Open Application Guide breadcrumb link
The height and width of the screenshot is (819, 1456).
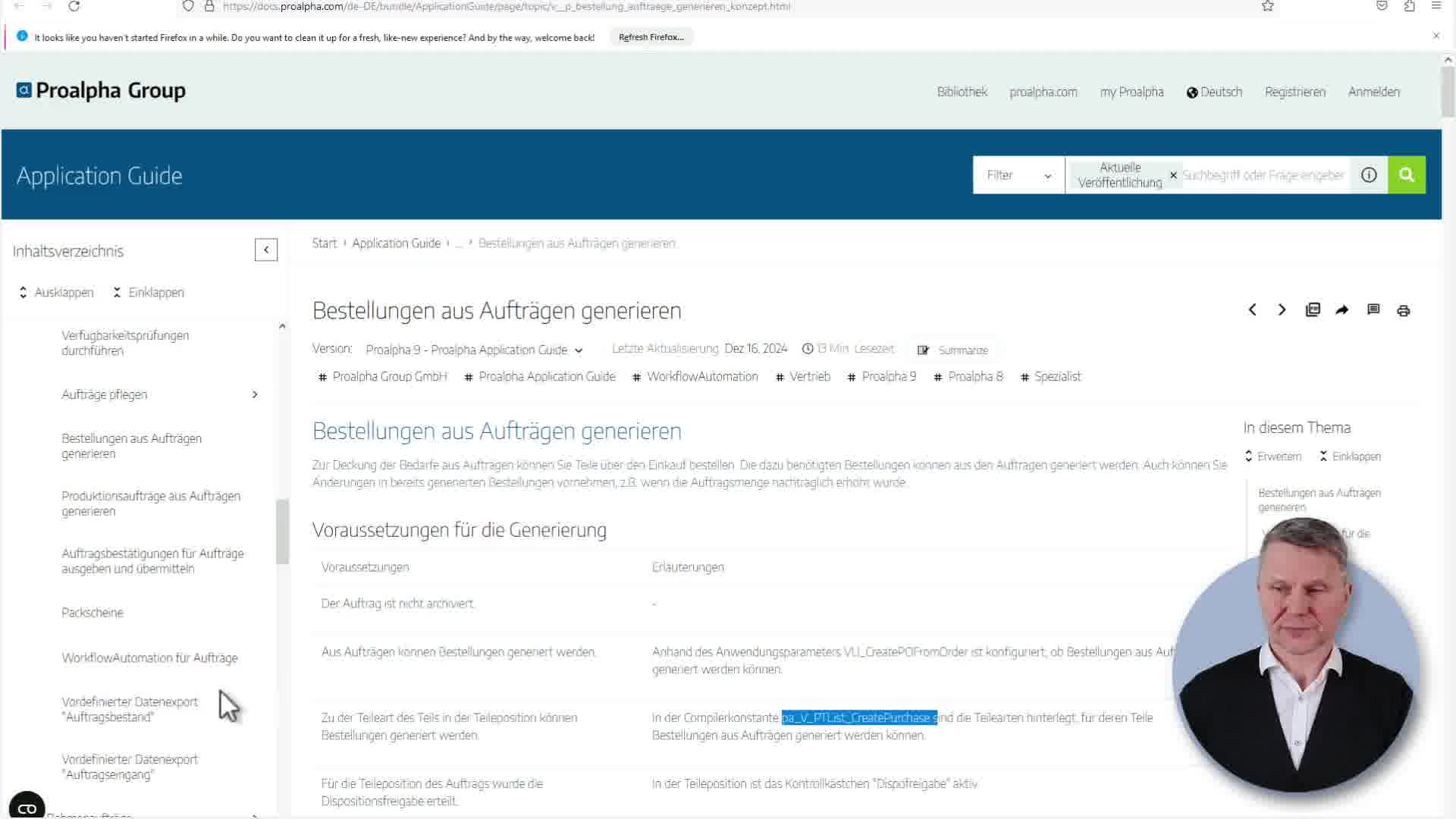point(396,243)
